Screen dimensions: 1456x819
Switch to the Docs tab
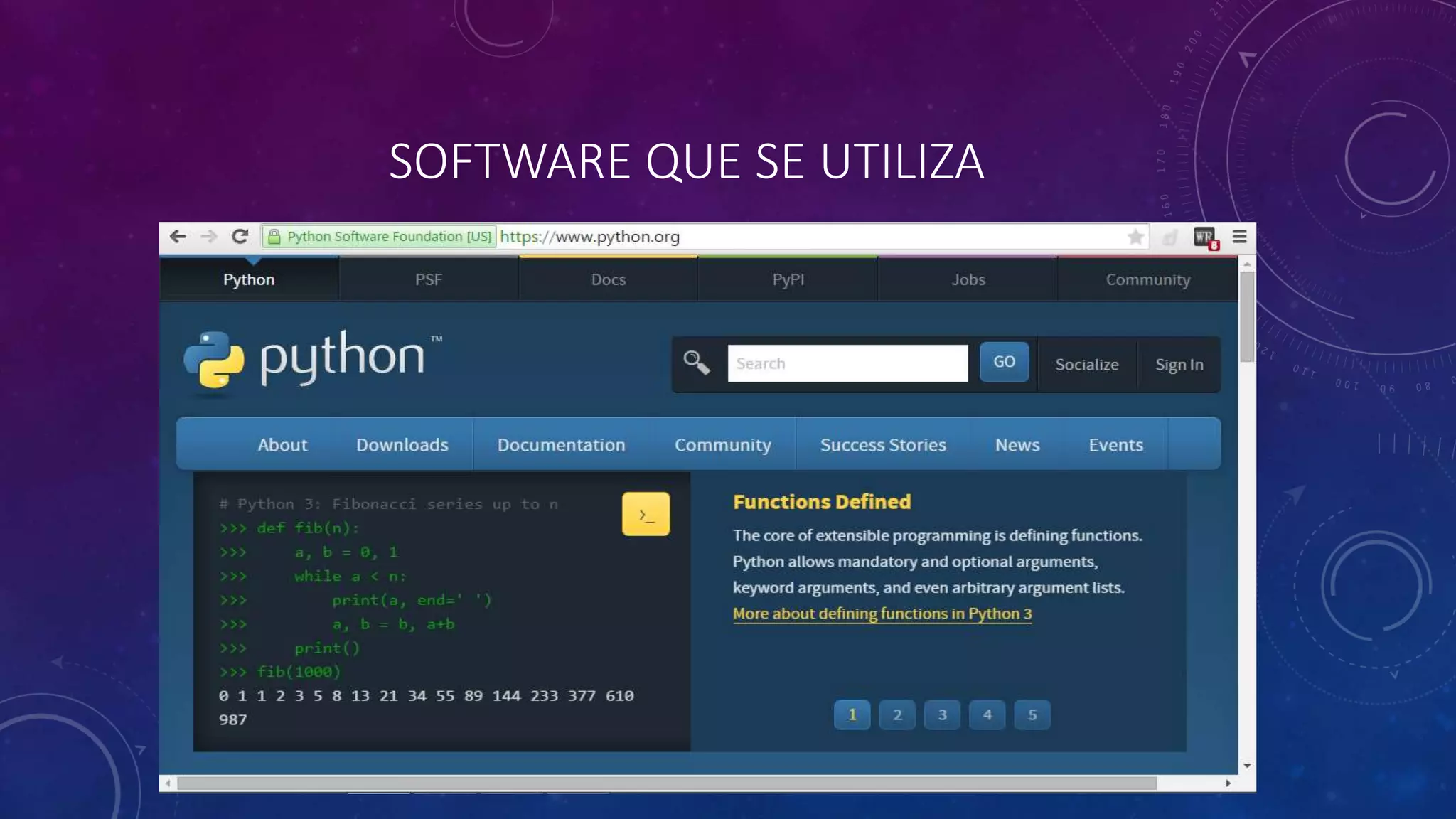point(609,279)
